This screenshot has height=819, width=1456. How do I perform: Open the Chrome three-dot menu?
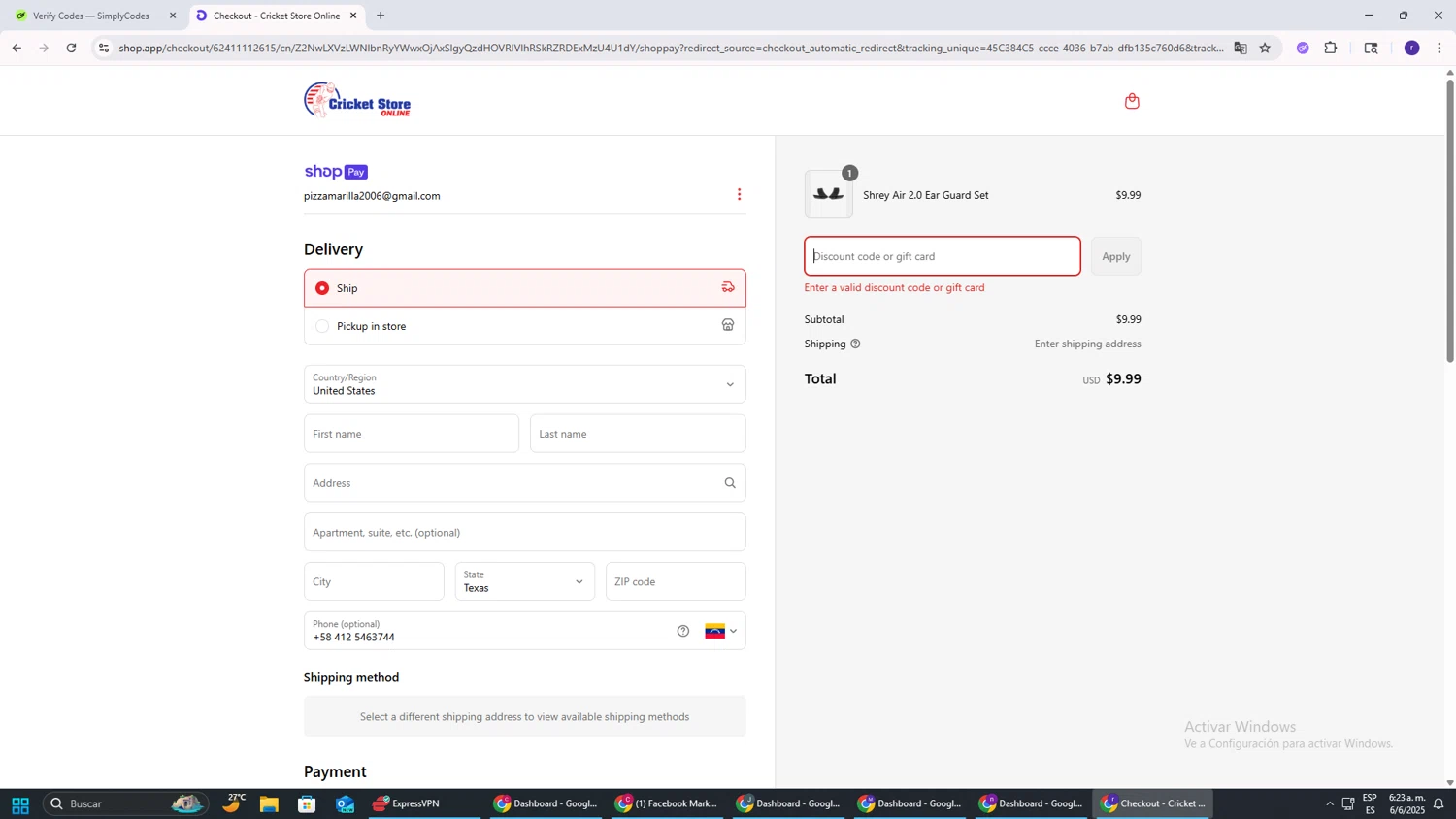coord(1439,48)
